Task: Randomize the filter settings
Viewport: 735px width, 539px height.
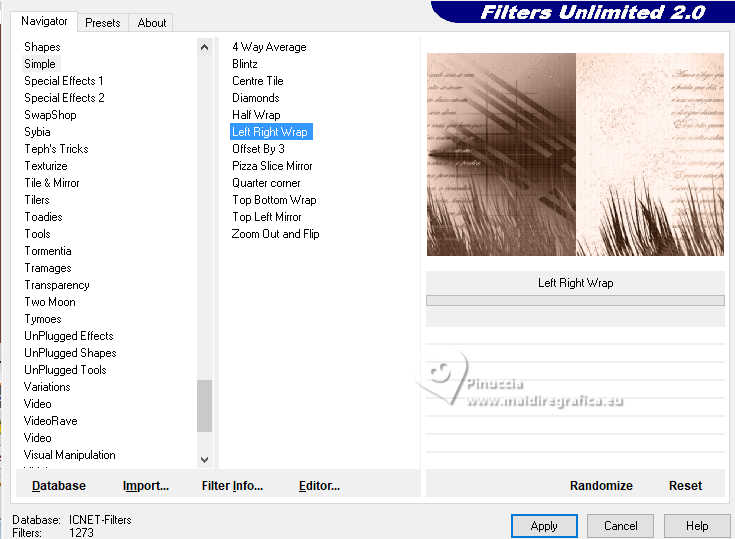Action: coord(601,486)
